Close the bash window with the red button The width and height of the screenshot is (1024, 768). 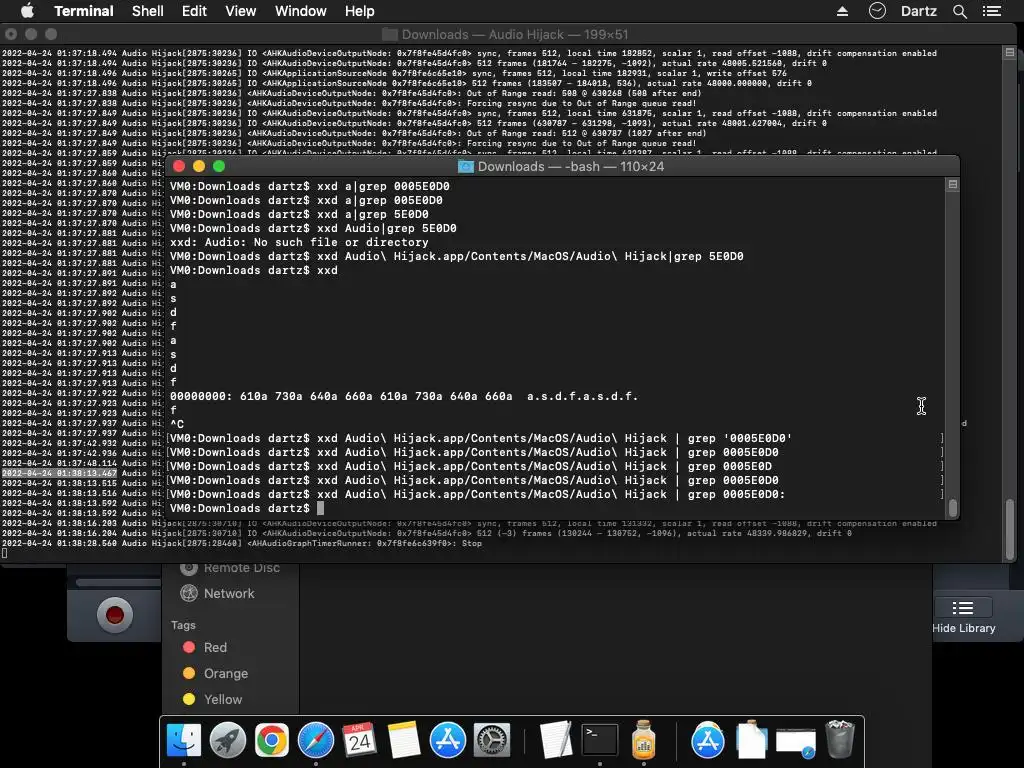178,167
